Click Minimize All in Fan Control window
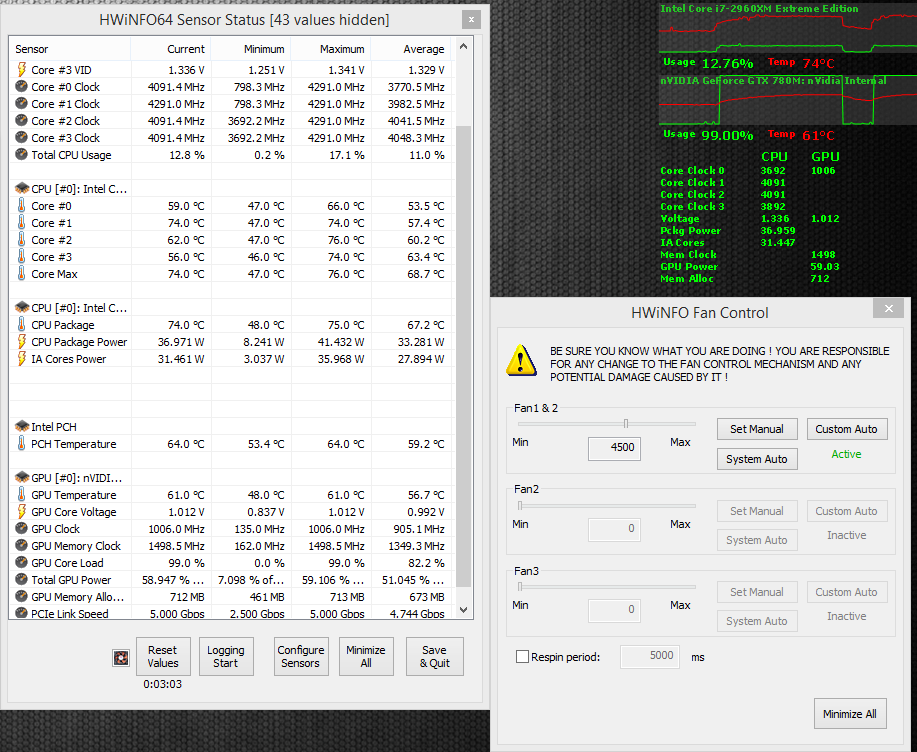Viewport: 917px width, 752px height. coord(850,713)
